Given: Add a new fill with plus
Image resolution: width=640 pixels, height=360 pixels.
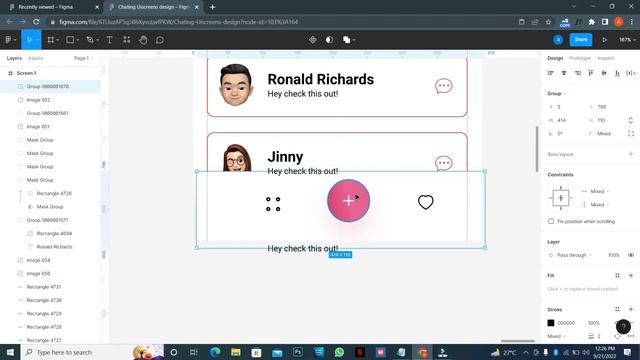Looking at the screenshot, I should [x=631, y=276].
